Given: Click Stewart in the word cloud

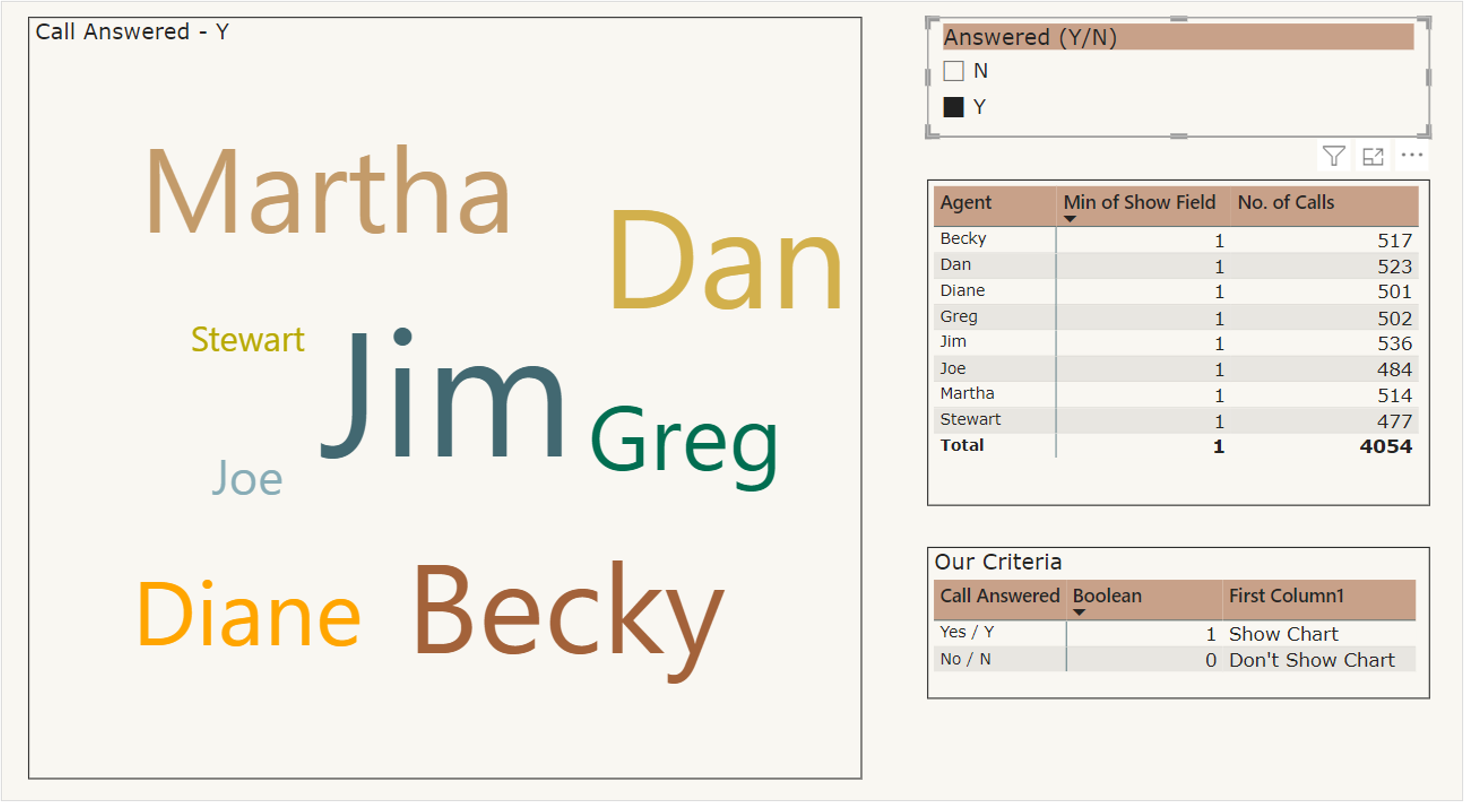Looking at the screenshot, I should [x=248, y=340].
